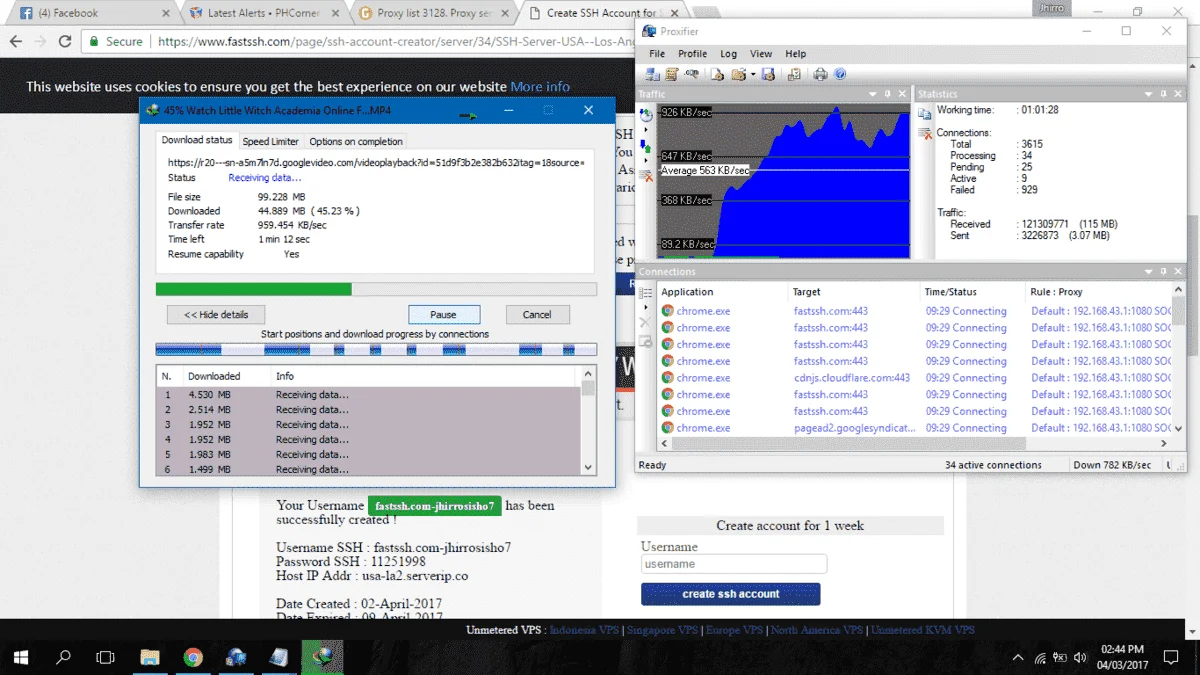The height and width of the screenshot is (675, 1200).
Task: Open taskbar search magnifier icon
Action: point(63,657)
